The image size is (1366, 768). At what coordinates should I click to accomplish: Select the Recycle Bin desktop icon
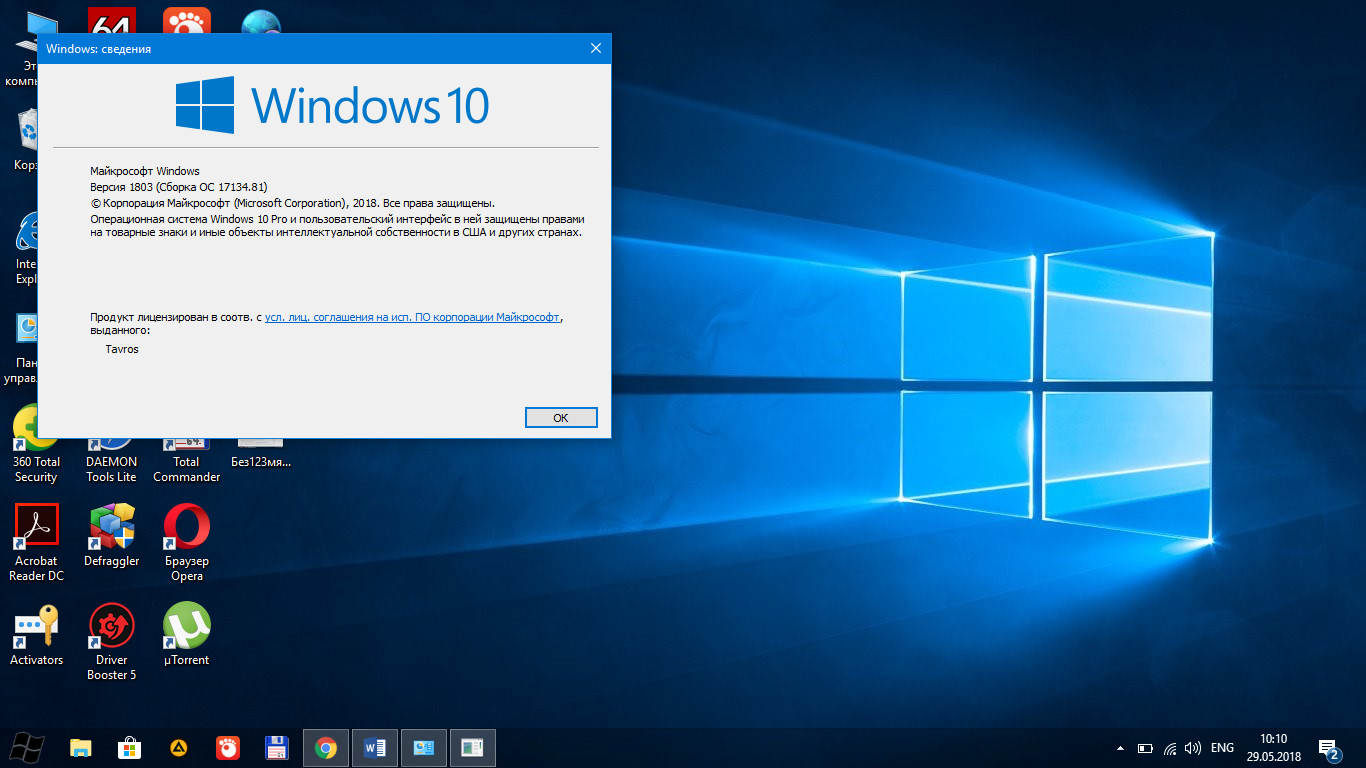tap(25, 140)
